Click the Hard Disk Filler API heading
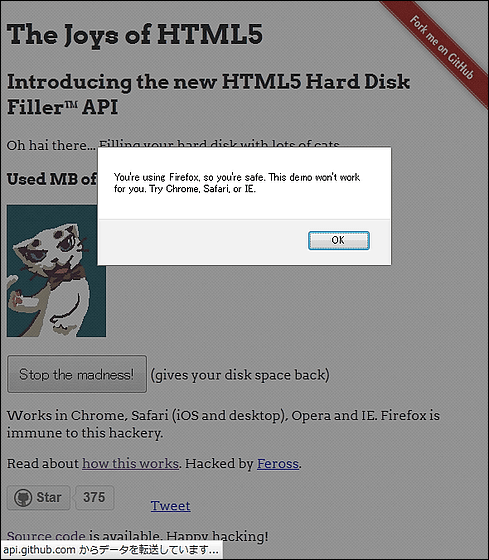The height and width of the screenshot is (560, 489). point(208,94)
